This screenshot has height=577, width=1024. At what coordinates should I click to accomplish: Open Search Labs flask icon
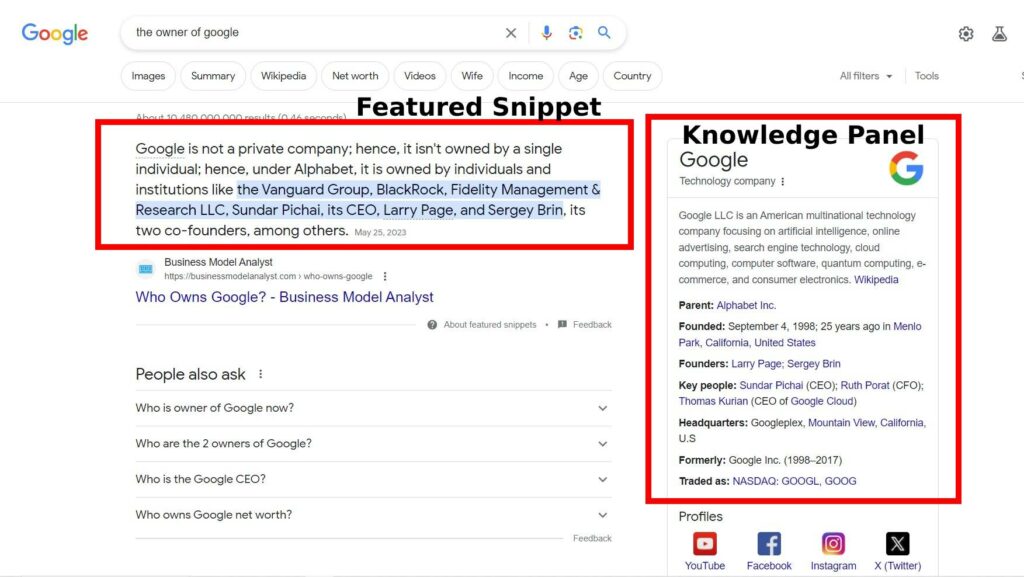click(999, 34)
